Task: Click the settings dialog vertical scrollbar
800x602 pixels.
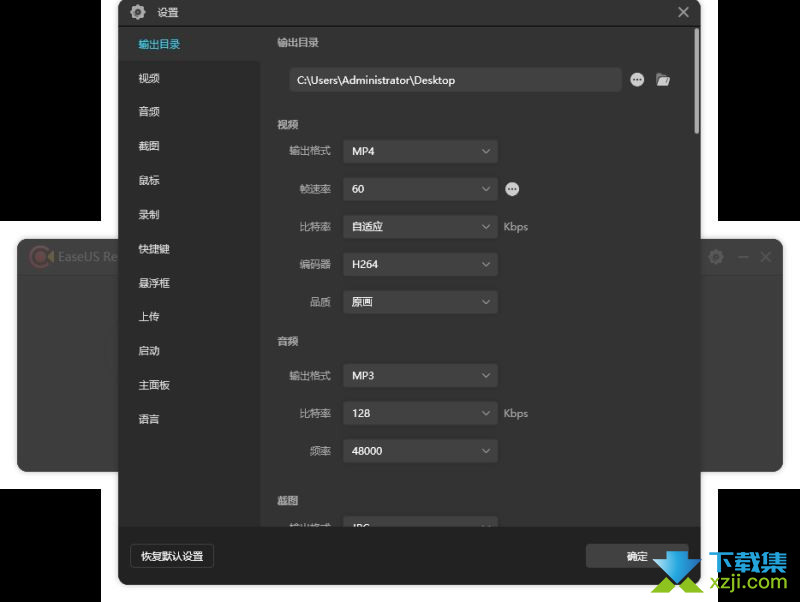Action: click(696, 82)
